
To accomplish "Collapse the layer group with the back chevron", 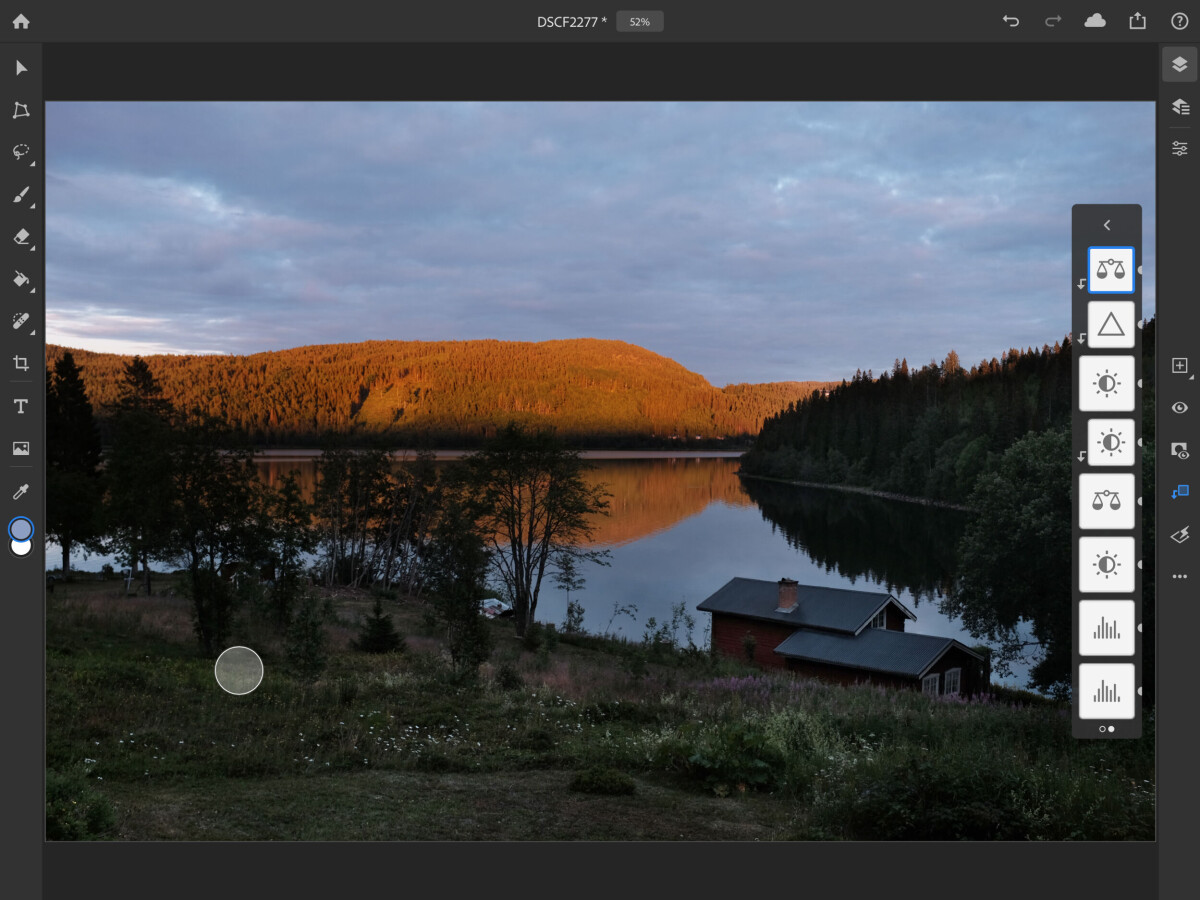I will pyautogui.click(x=1107, y=225).
